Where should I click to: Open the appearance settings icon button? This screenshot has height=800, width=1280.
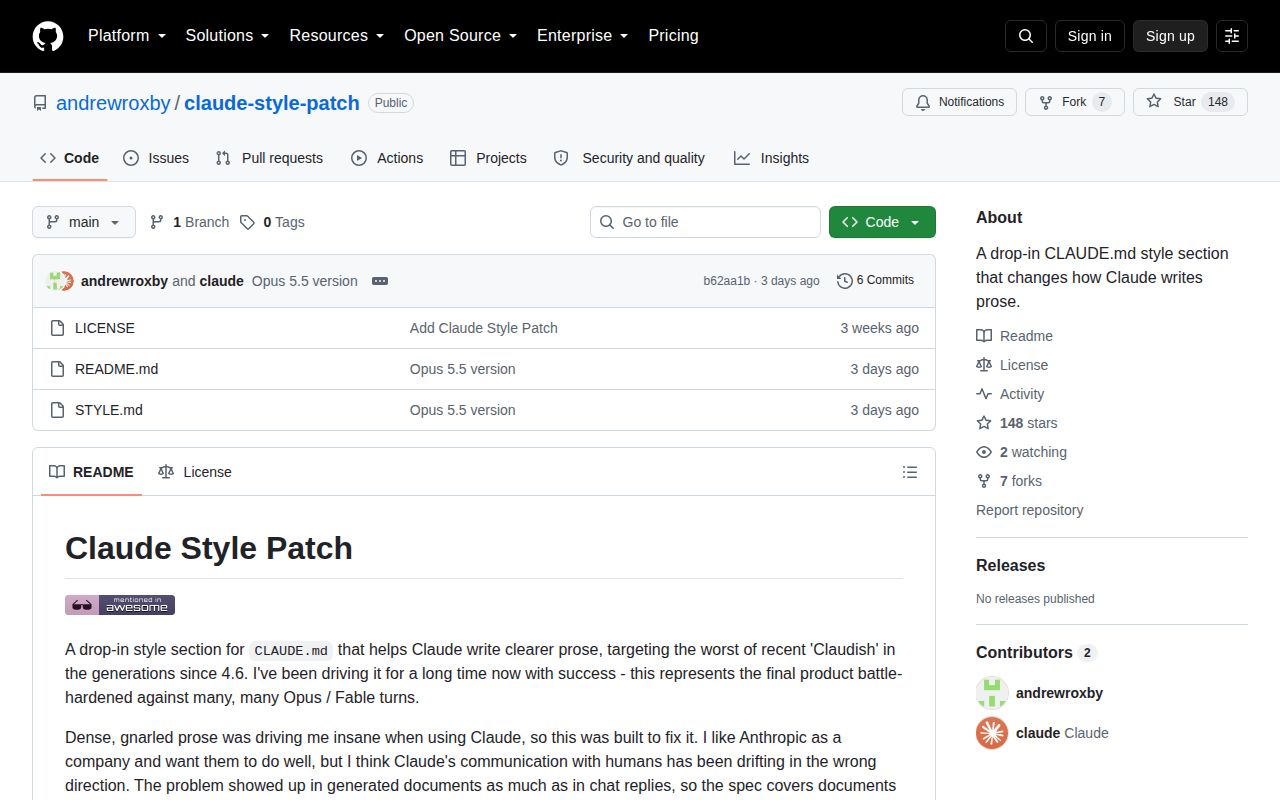[1232, 36]
